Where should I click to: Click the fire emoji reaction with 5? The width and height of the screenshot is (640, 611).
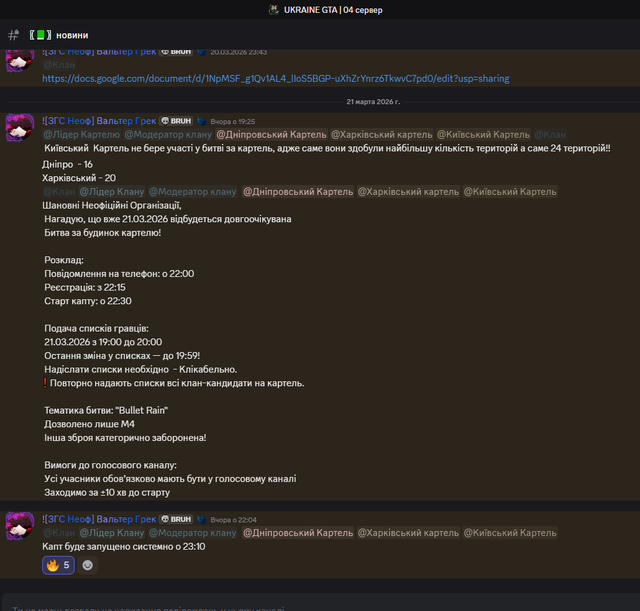(58, 565)
